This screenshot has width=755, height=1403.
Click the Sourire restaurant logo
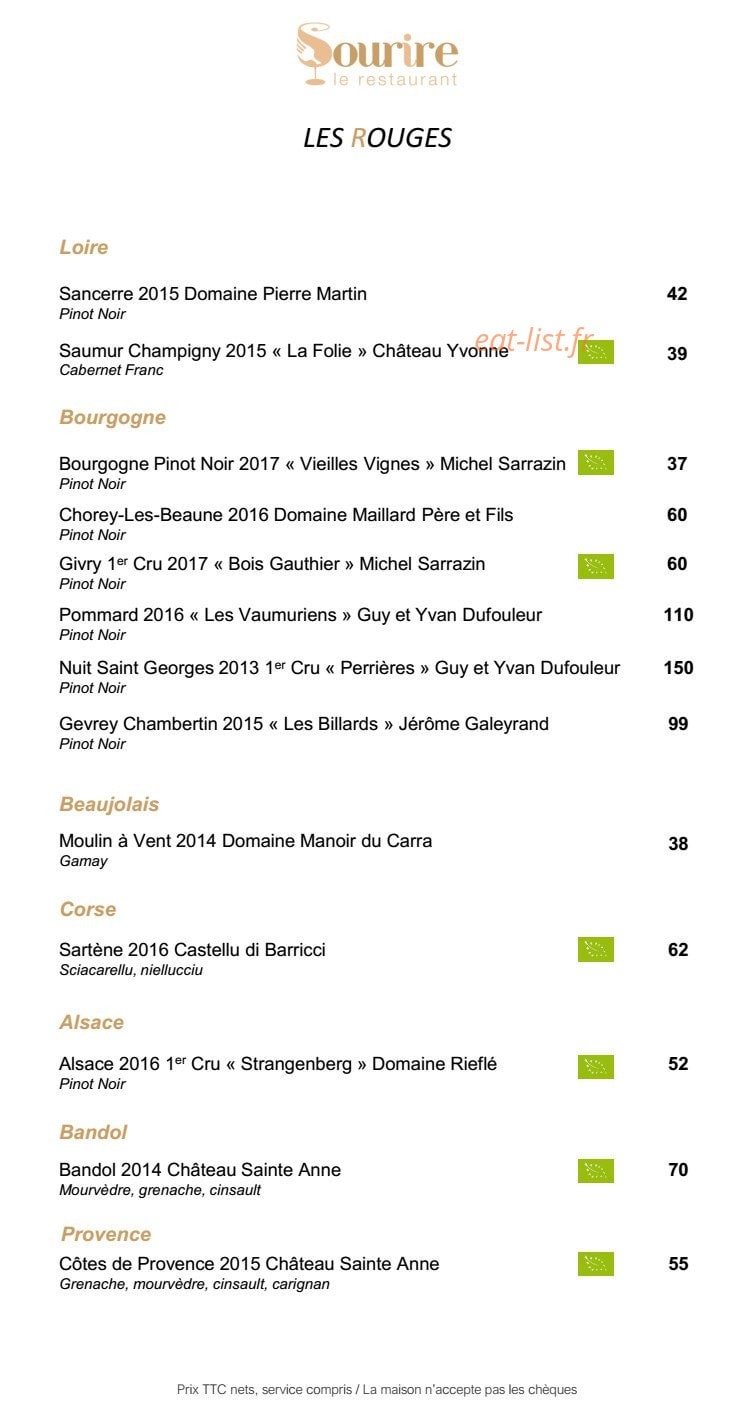pyautogui.click(x=377, y=55)
